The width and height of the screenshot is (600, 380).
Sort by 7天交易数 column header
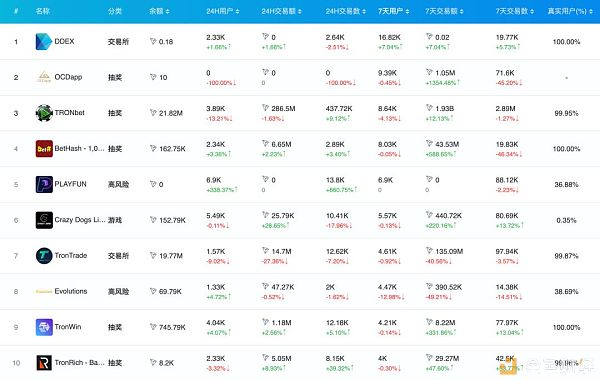(515, 11)
